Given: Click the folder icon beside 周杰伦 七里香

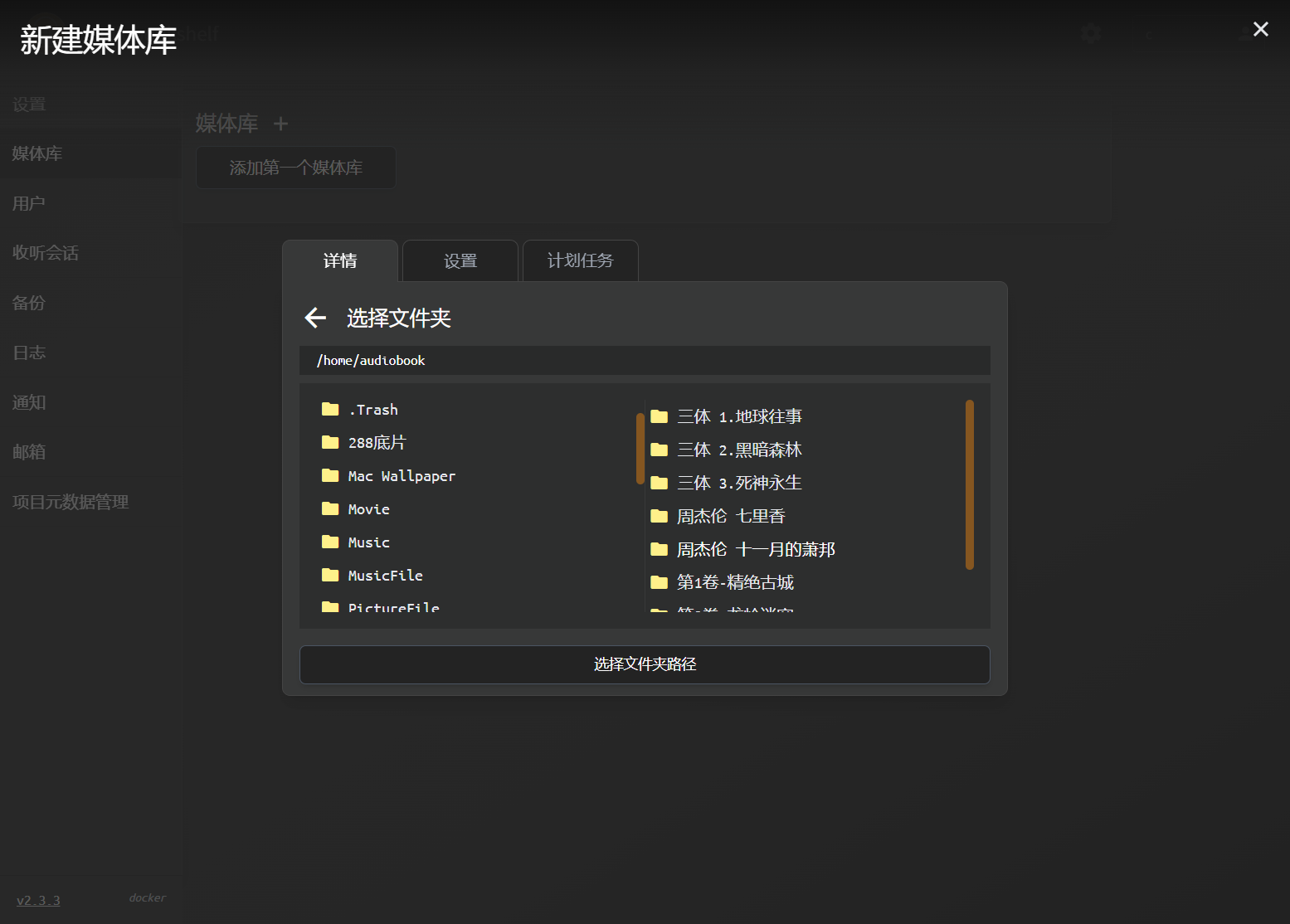Looking at the screenshot, I should coord(660,516).
